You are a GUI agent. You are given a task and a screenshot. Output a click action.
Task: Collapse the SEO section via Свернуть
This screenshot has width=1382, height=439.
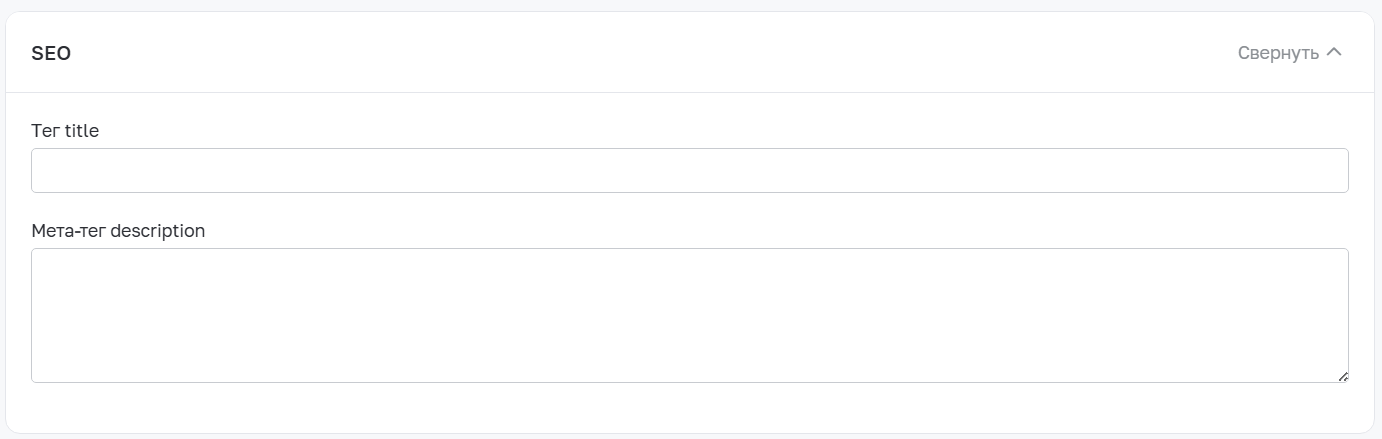[1278, 53]
